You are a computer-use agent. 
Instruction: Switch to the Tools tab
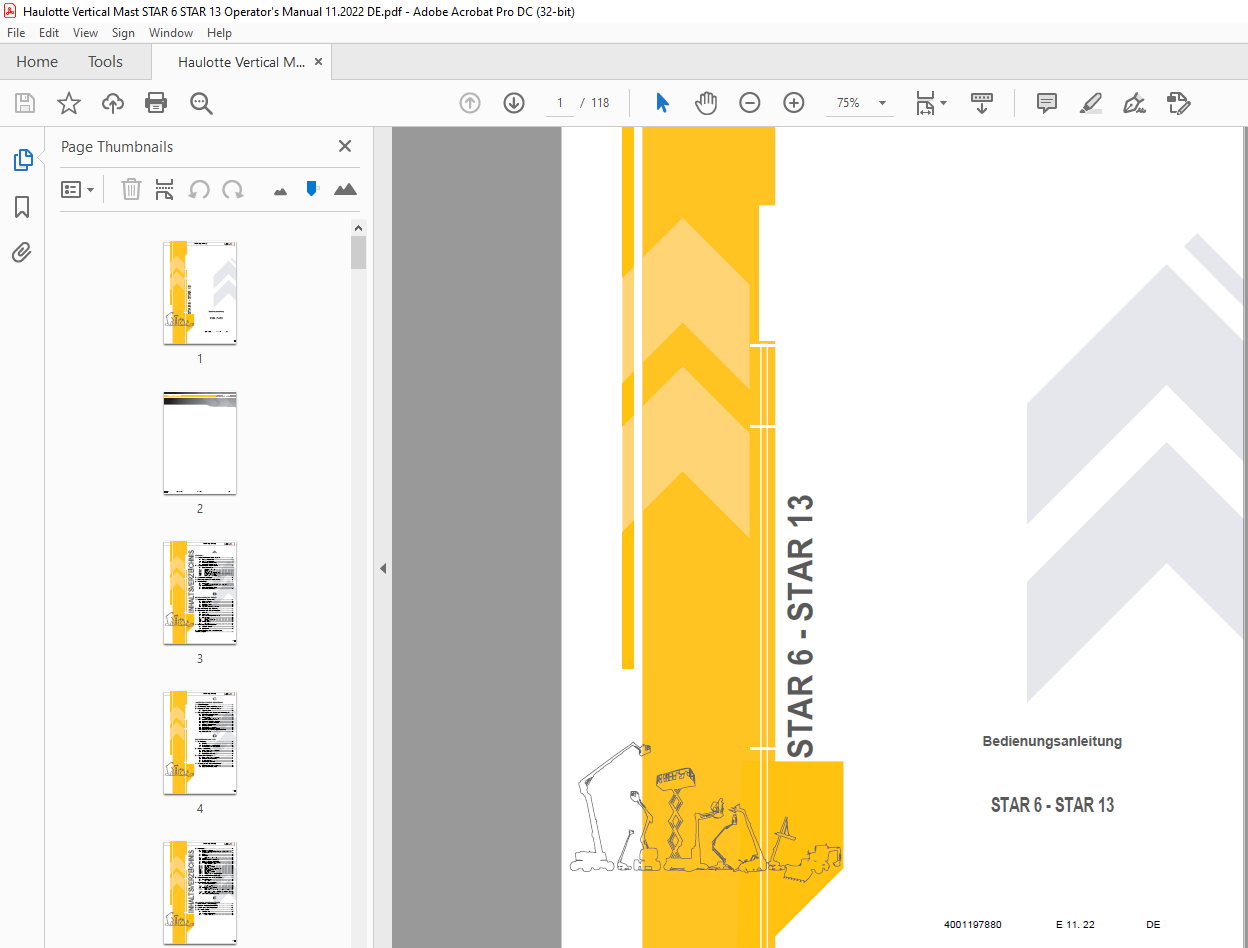[x=105, y=62]
